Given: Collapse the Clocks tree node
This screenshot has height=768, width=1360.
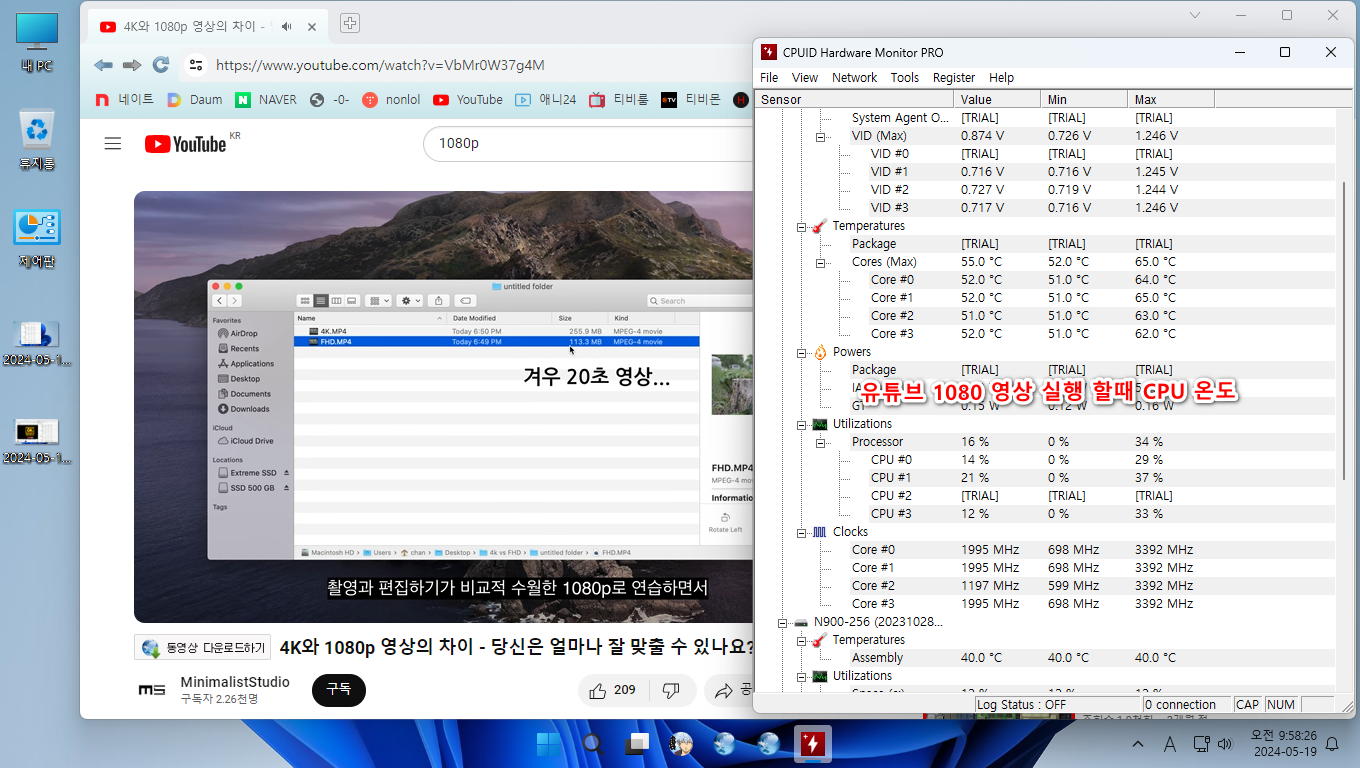Looking at the screenshot, I should click(801, 532).
